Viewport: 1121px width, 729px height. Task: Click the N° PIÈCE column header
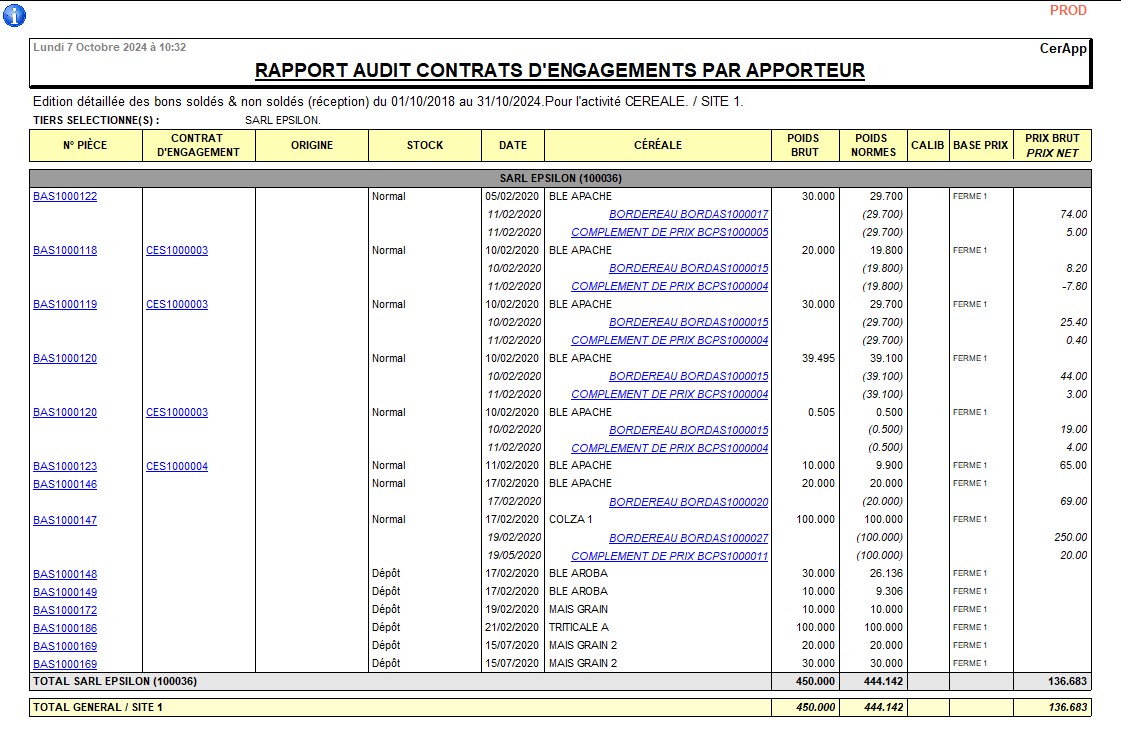[x=85, y=146]
